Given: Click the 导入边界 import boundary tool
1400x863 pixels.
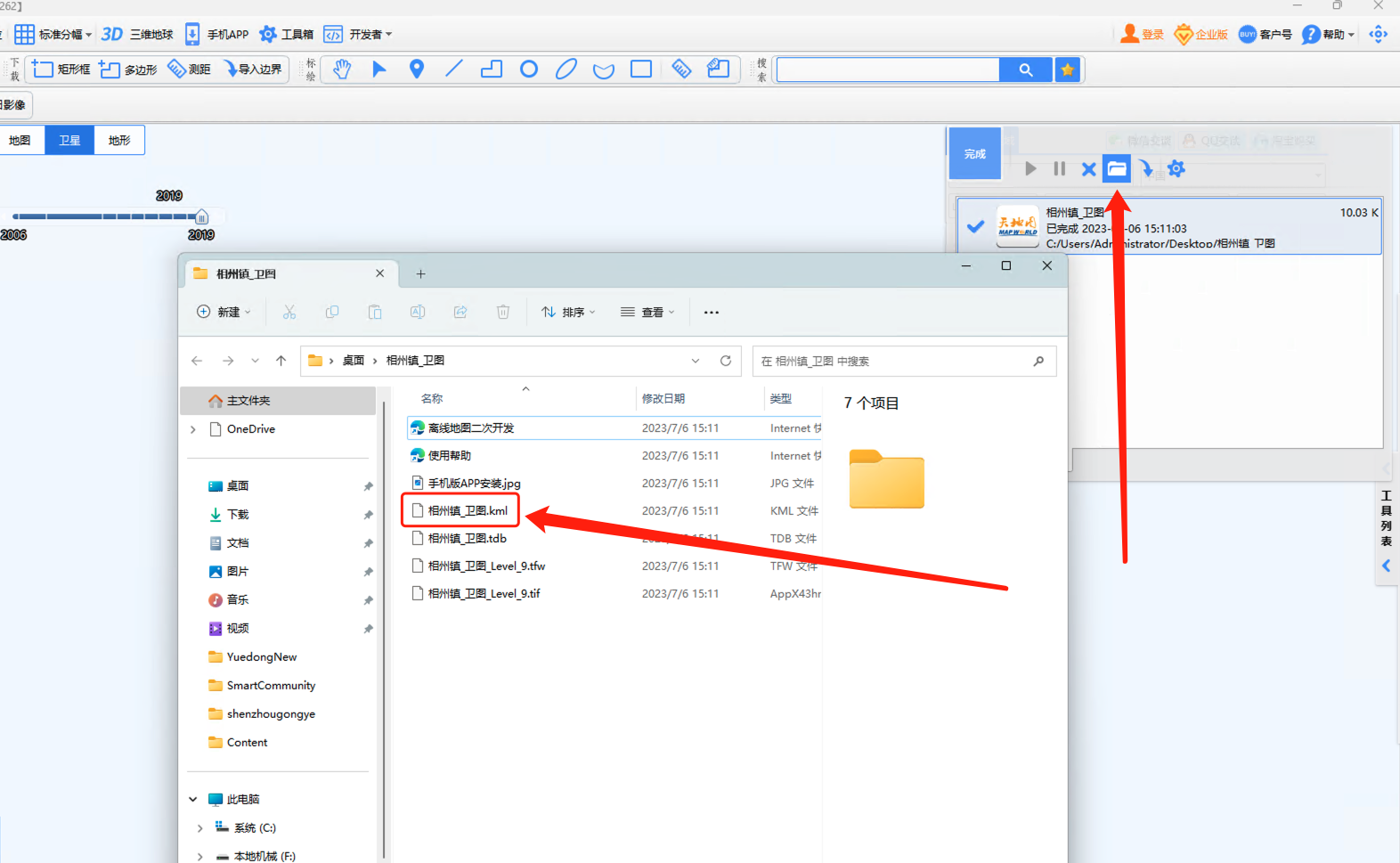Looking at the screenshot, I should (x=253, y=69).
